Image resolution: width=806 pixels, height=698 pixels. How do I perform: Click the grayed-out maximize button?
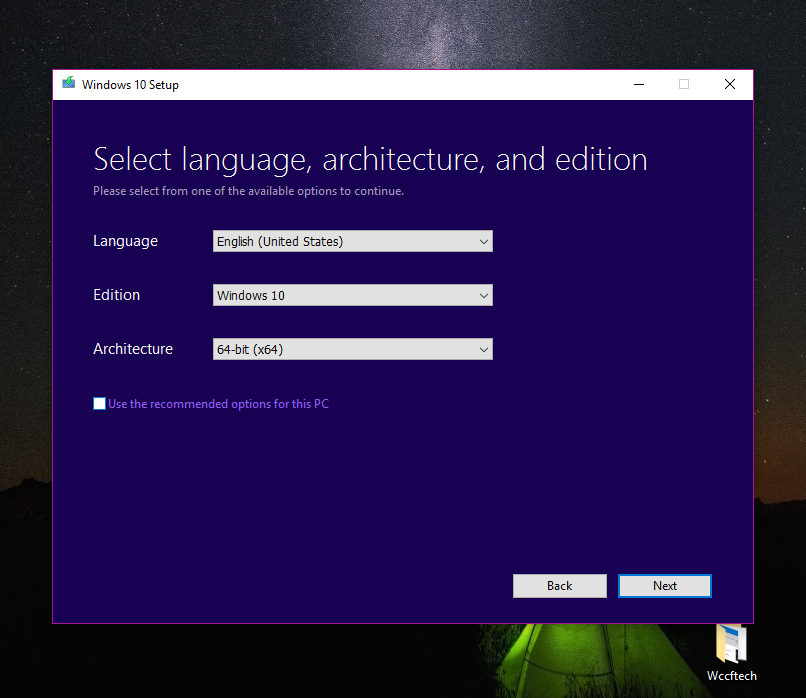click(x=684, y=85)
